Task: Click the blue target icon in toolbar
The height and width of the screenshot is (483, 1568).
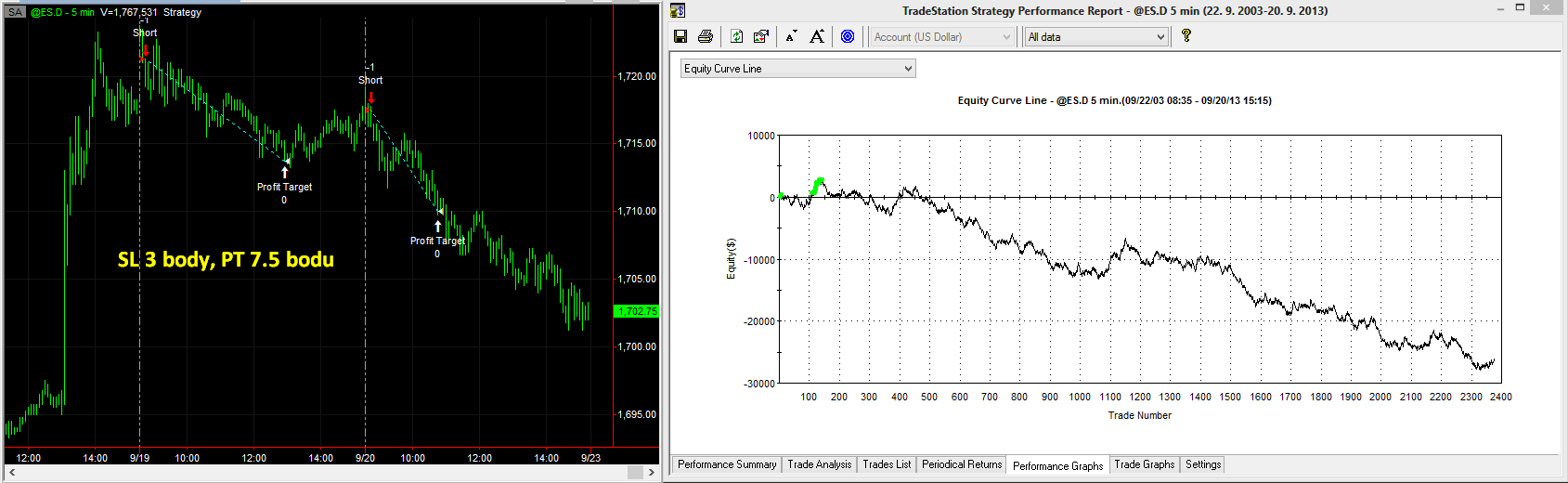Action: (848, 36)
